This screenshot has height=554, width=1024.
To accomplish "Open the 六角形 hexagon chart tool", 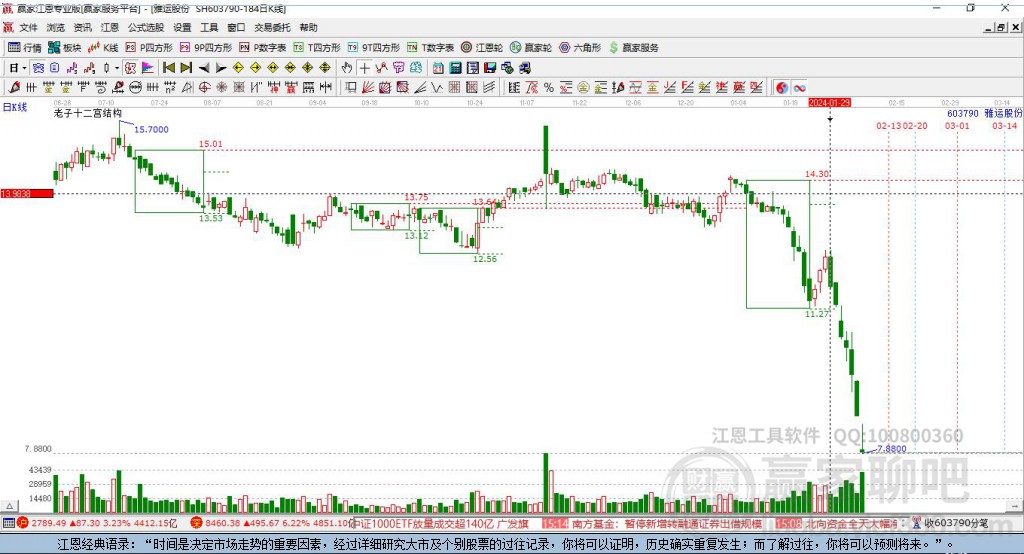I will (x=580, y=48).
